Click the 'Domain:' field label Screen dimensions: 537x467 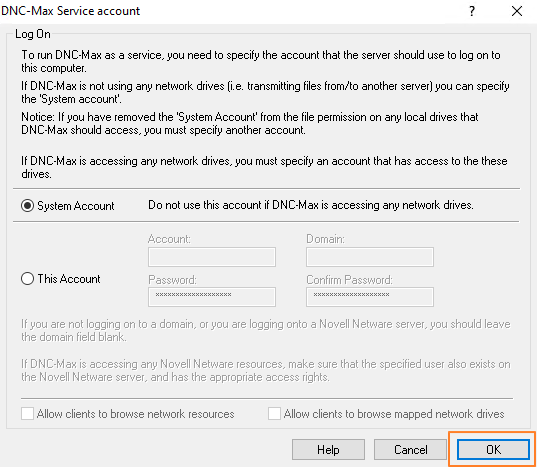(325, 239)
